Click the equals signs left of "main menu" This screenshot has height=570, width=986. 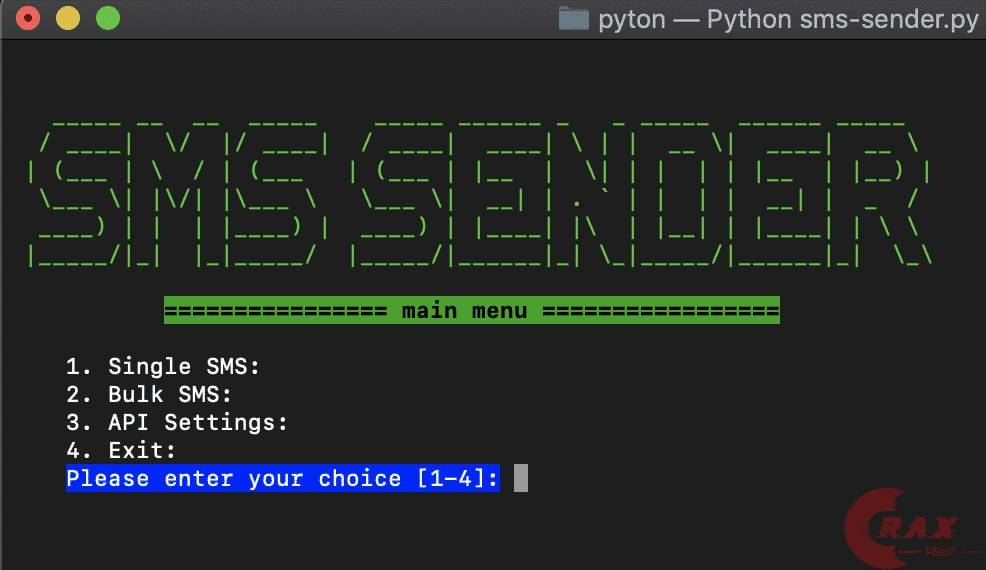click(275, 311)
